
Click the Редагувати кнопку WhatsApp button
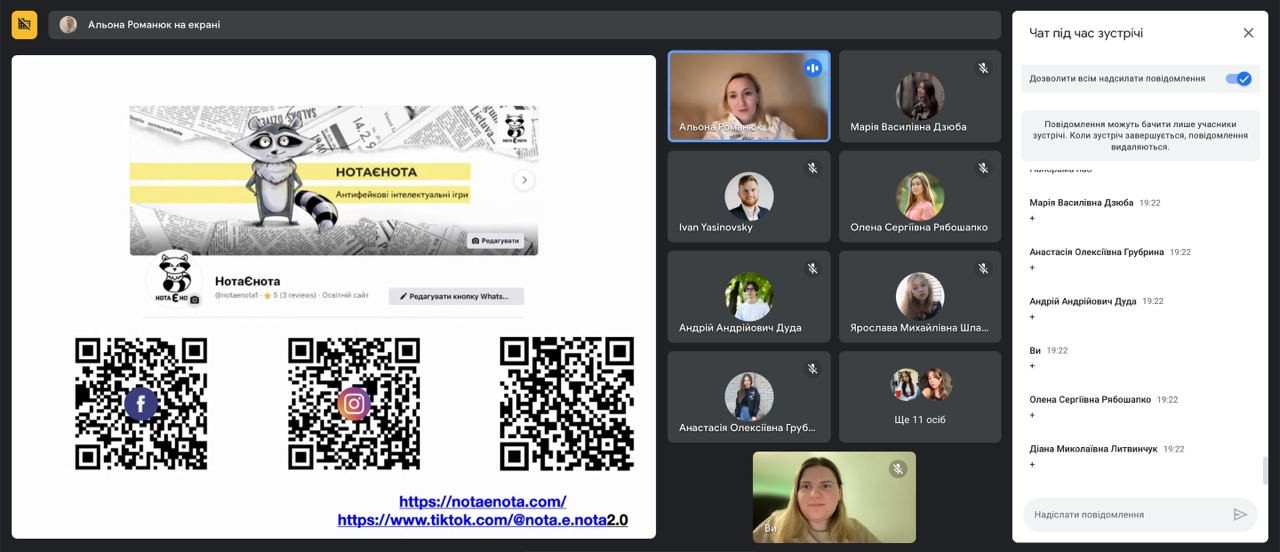click(456, 296)
